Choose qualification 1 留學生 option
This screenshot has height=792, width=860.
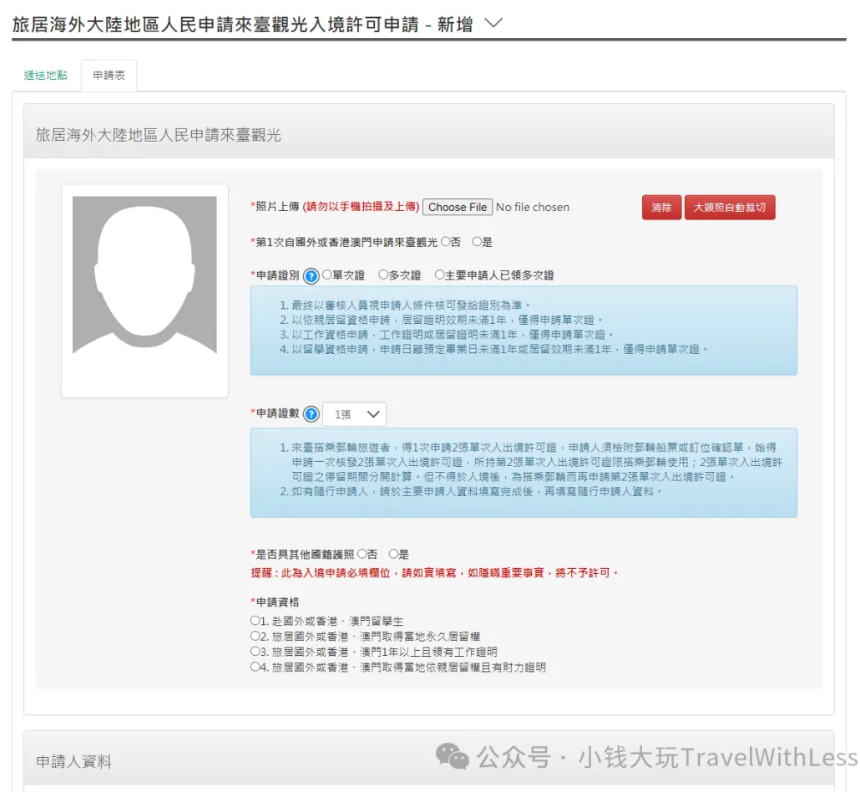255,621
